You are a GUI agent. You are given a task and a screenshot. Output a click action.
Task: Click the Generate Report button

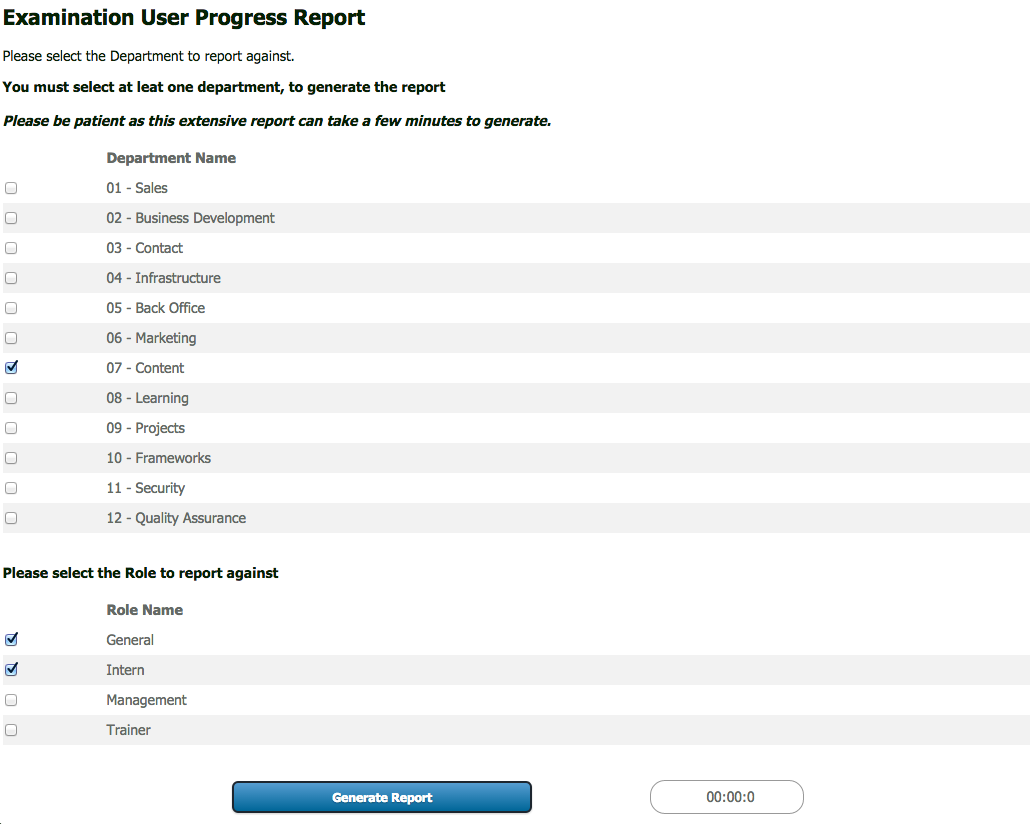(x=381, y=797)
